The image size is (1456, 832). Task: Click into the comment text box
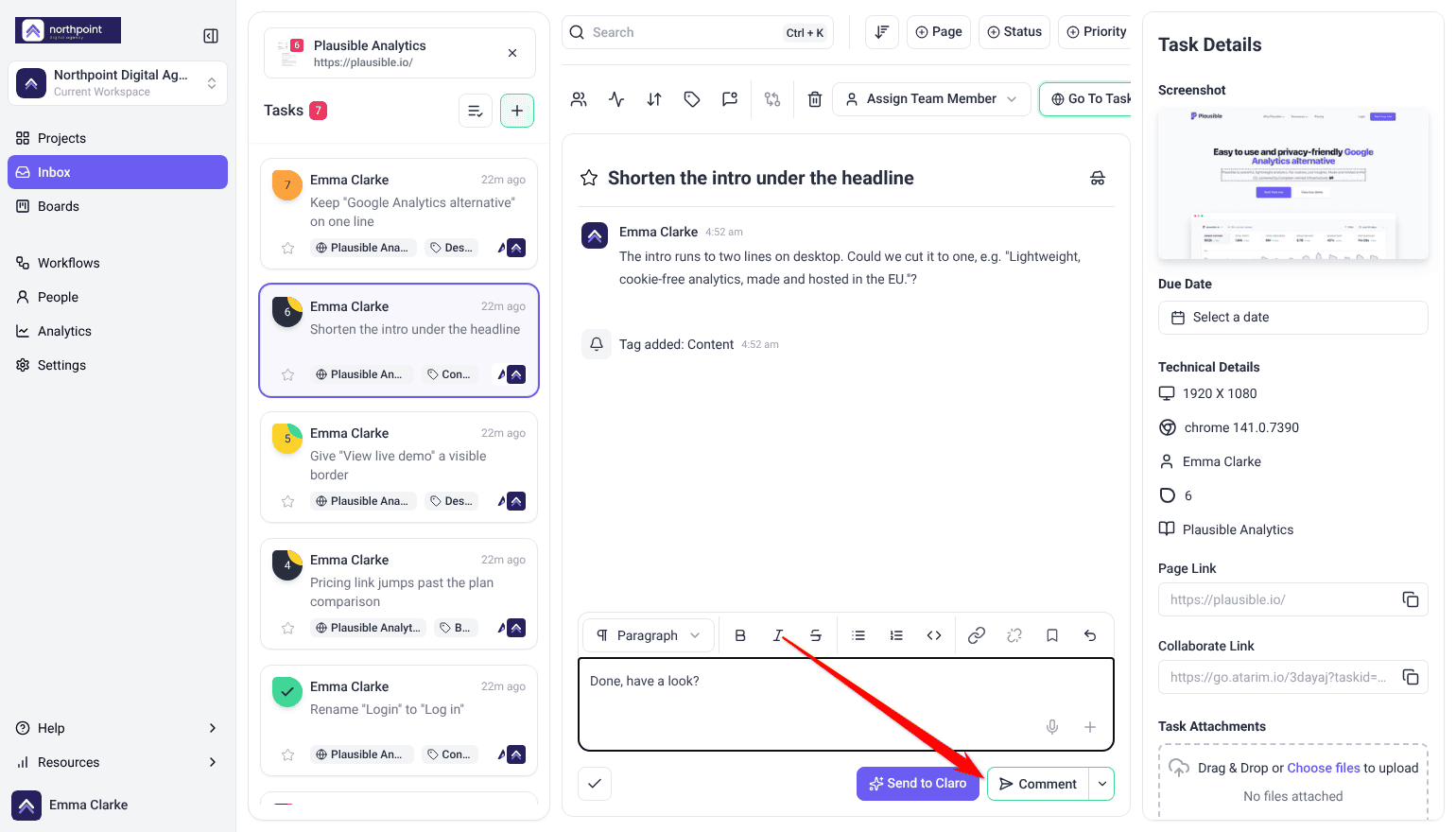tap(846, 704)
